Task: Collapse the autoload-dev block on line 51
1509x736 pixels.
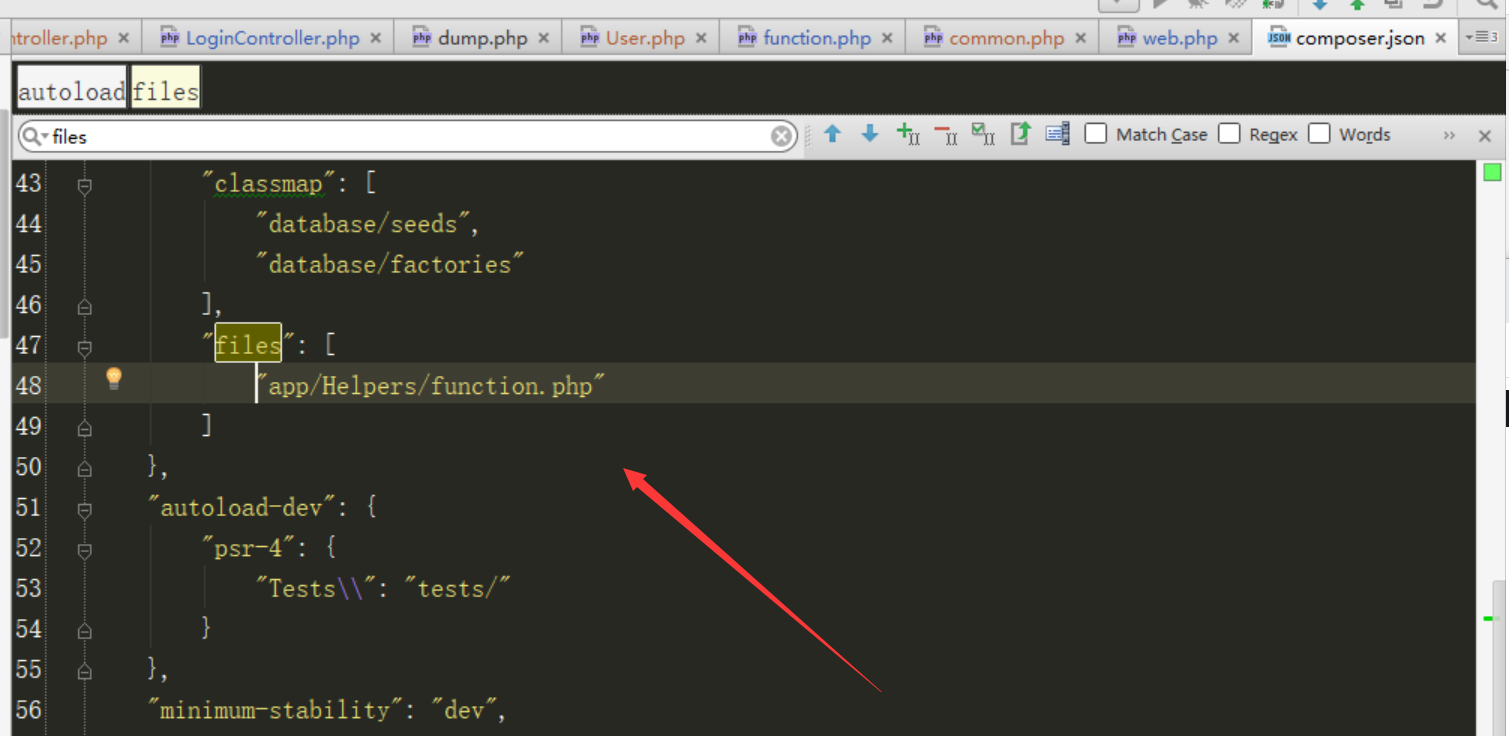Action: pos(85,509)
